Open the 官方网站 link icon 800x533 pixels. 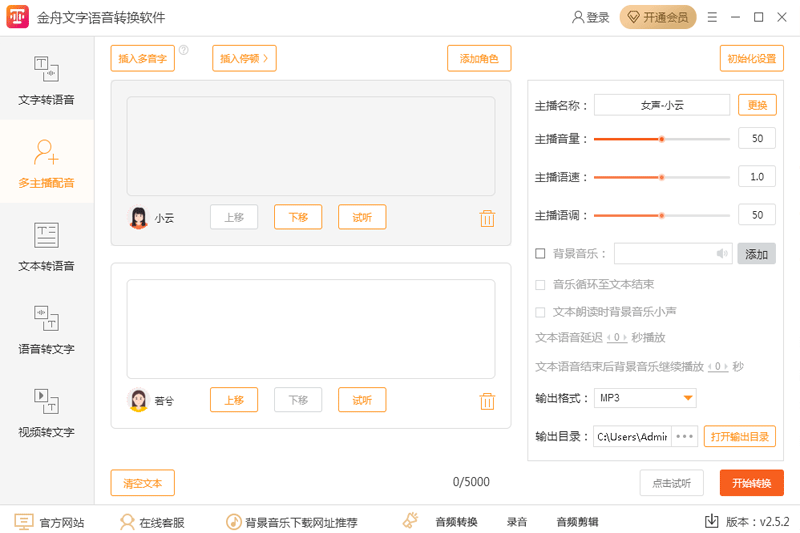pos(24,522)
